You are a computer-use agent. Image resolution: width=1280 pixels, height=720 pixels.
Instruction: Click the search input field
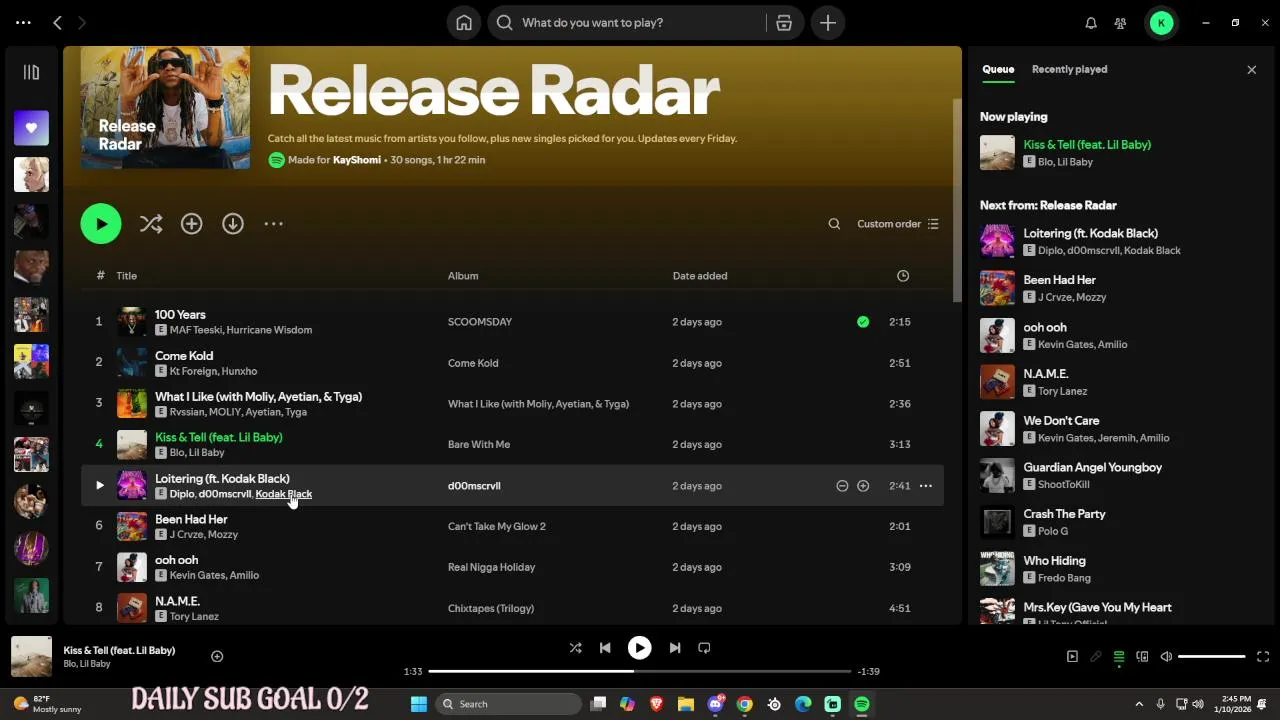[x=640, y=23]
